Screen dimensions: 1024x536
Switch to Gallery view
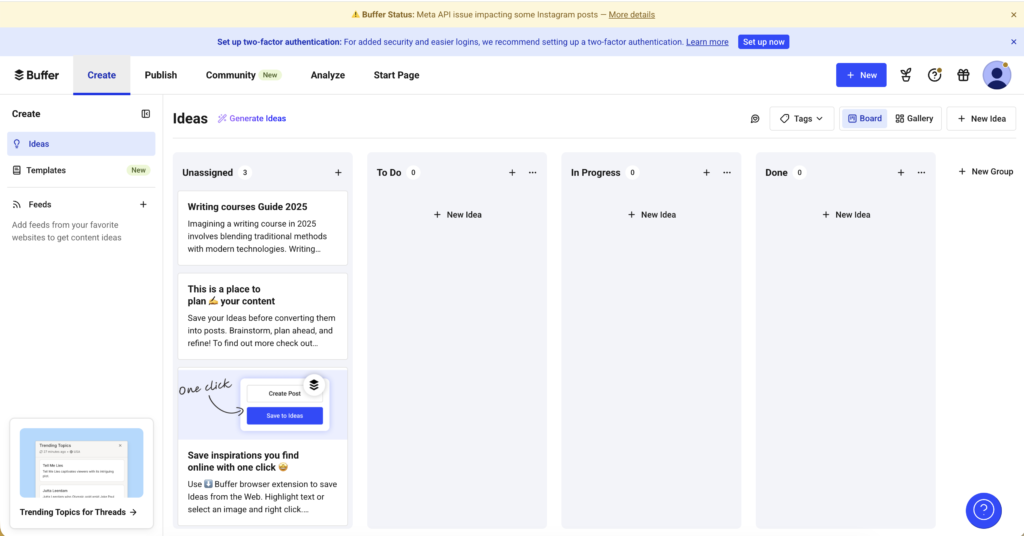[x=914, y=119]
